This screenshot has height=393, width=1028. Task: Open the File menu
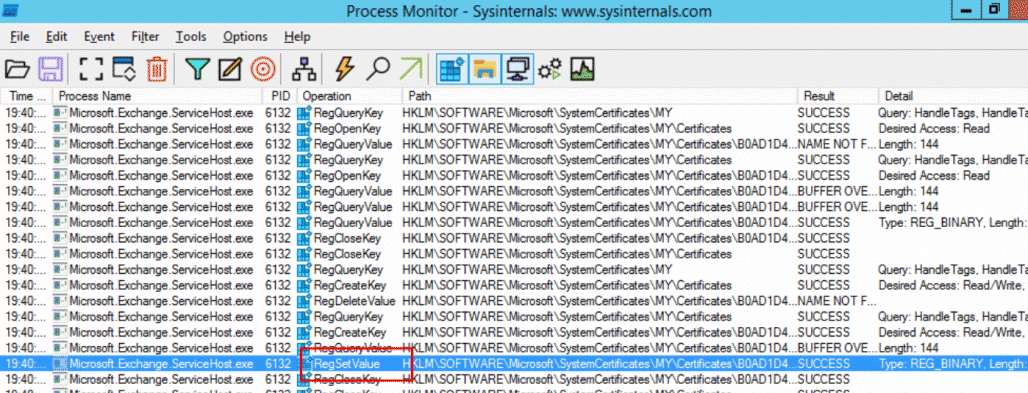pyautogui.click(x=20, y=37)
